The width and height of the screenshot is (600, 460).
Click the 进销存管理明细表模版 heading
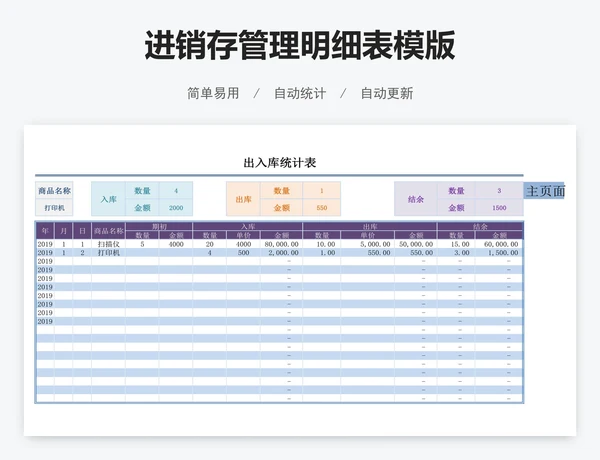point(300,45)
